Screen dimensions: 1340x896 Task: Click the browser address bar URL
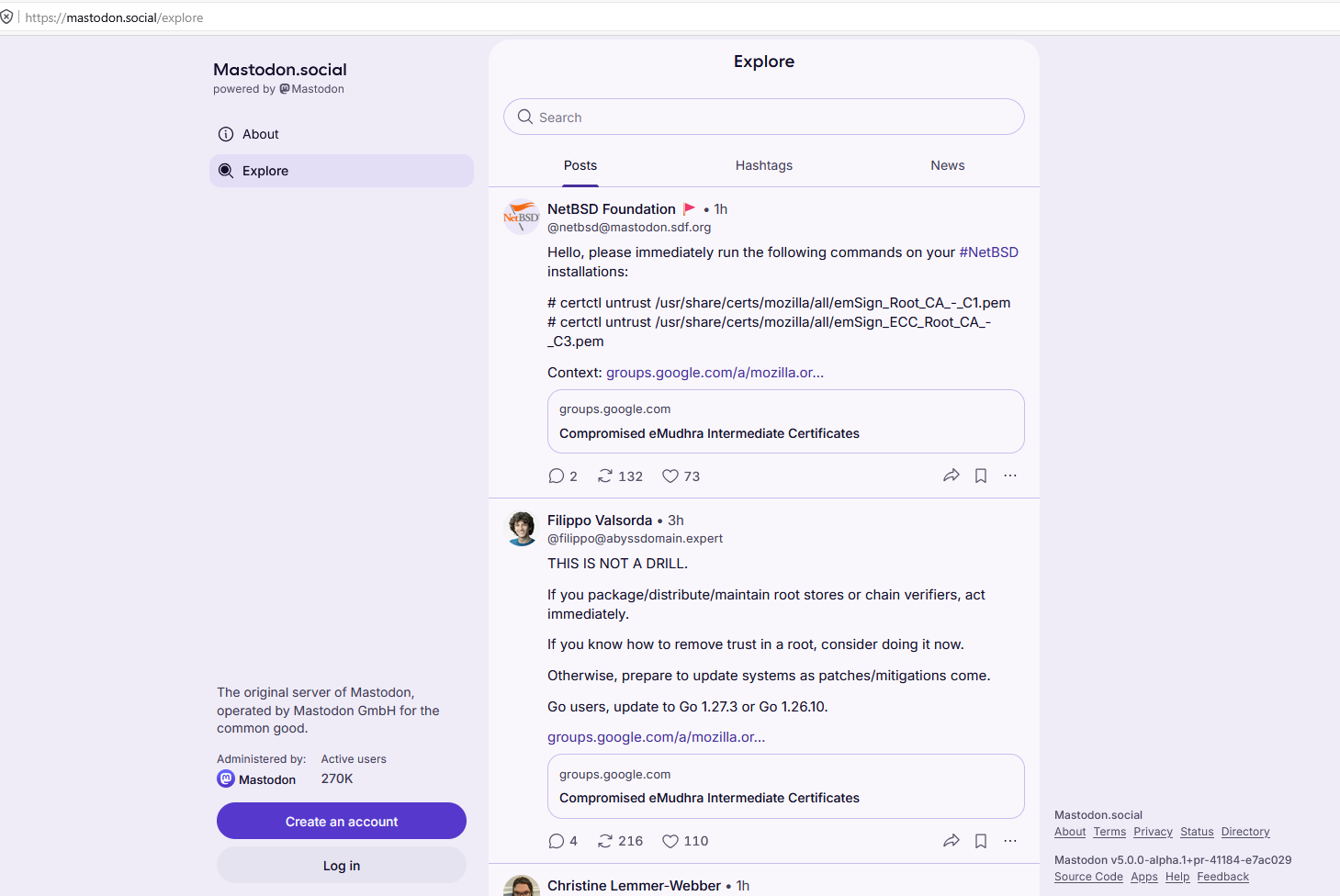[114, 17]
